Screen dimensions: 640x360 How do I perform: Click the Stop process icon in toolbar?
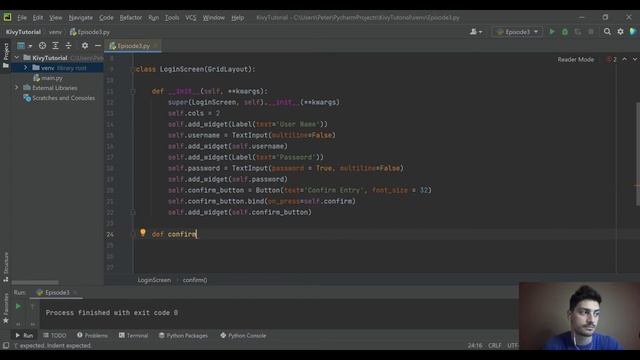pos(591,32)
